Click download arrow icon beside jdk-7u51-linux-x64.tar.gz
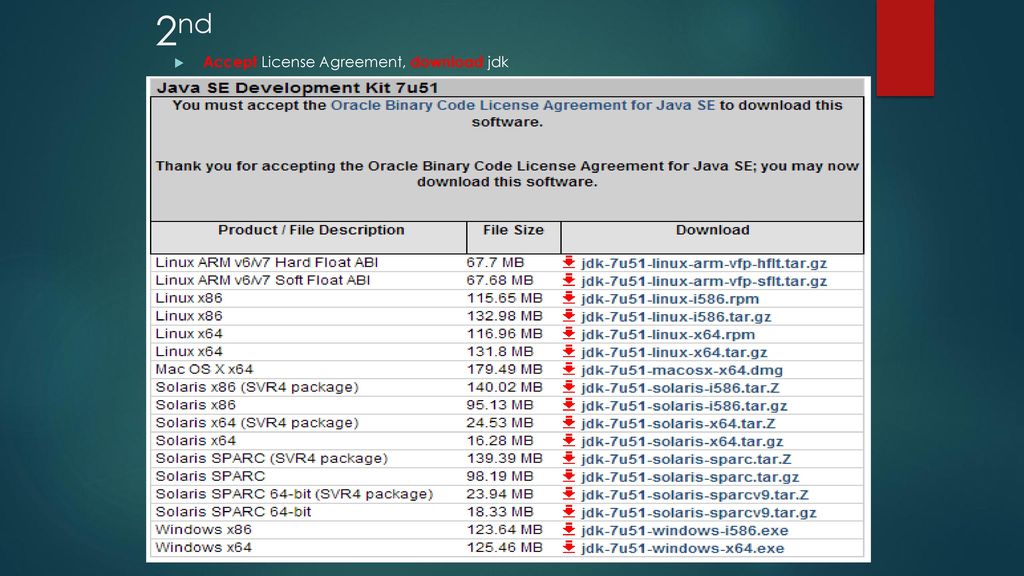1024x576 pixels. (x=569, y=351)
